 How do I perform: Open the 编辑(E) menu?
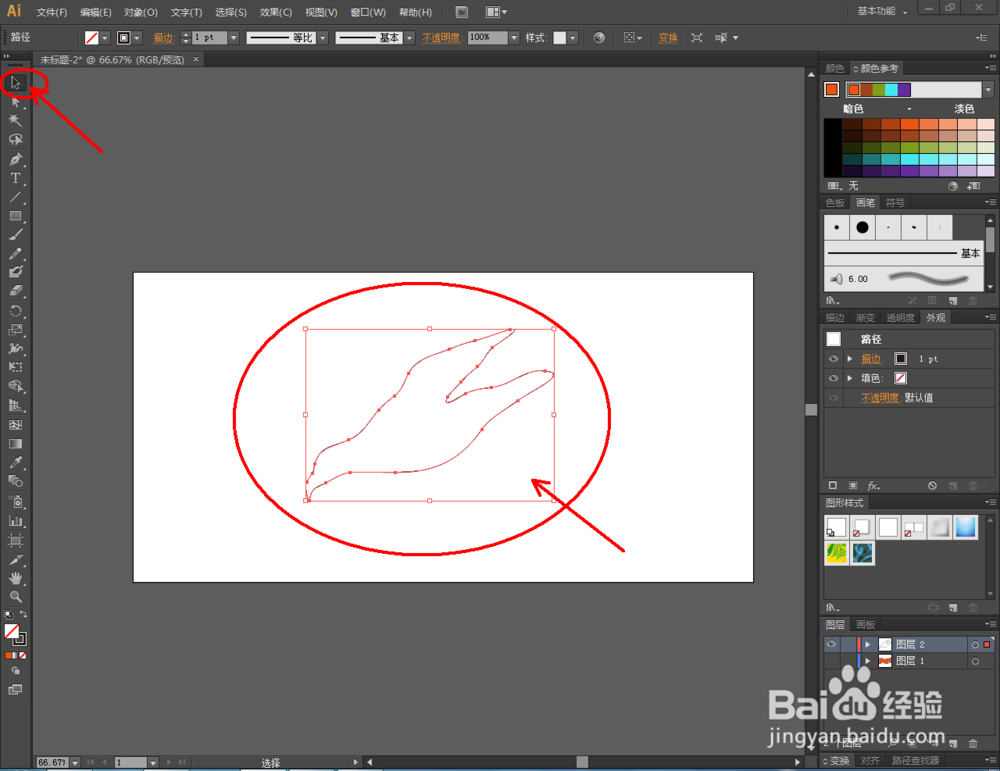[x=96, y=12]
